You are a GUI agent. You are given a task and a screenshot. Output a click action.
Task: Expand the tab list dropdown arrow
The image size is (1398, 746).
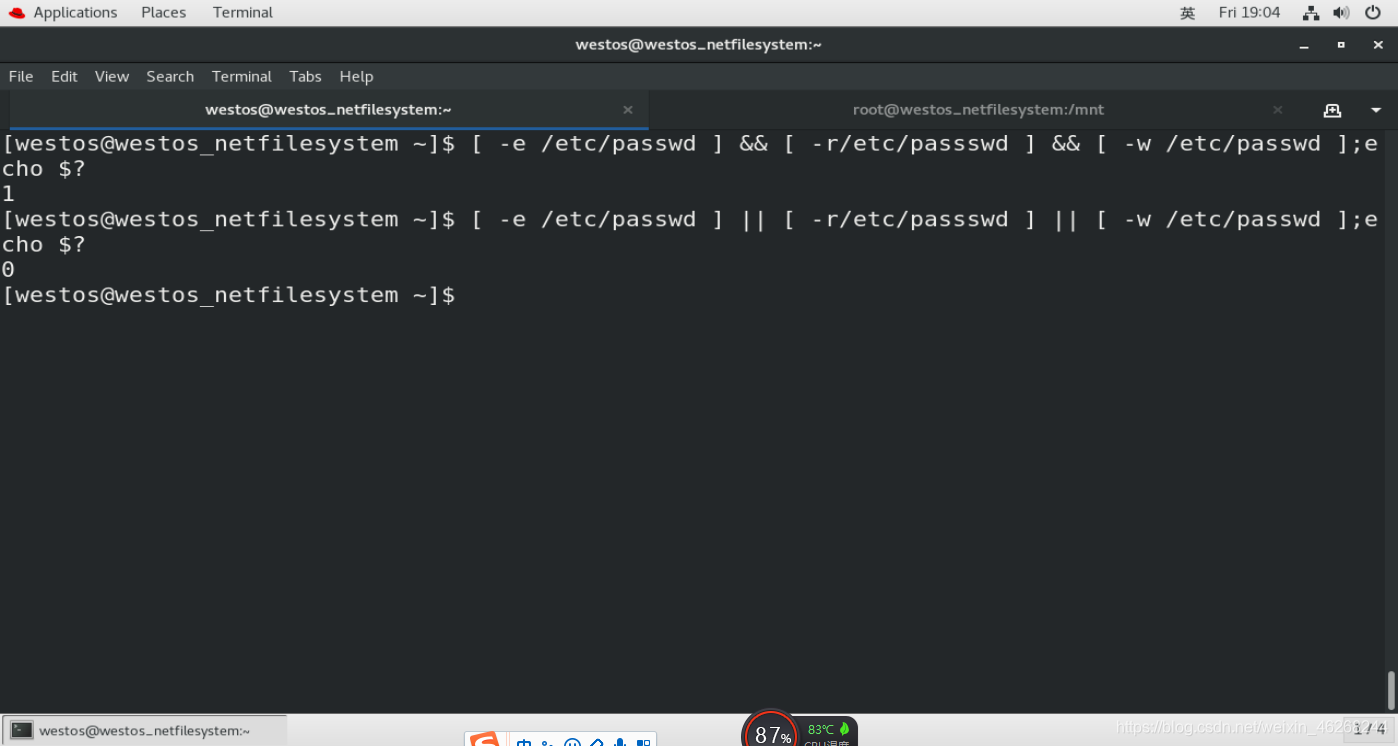tap(1376, 110)
